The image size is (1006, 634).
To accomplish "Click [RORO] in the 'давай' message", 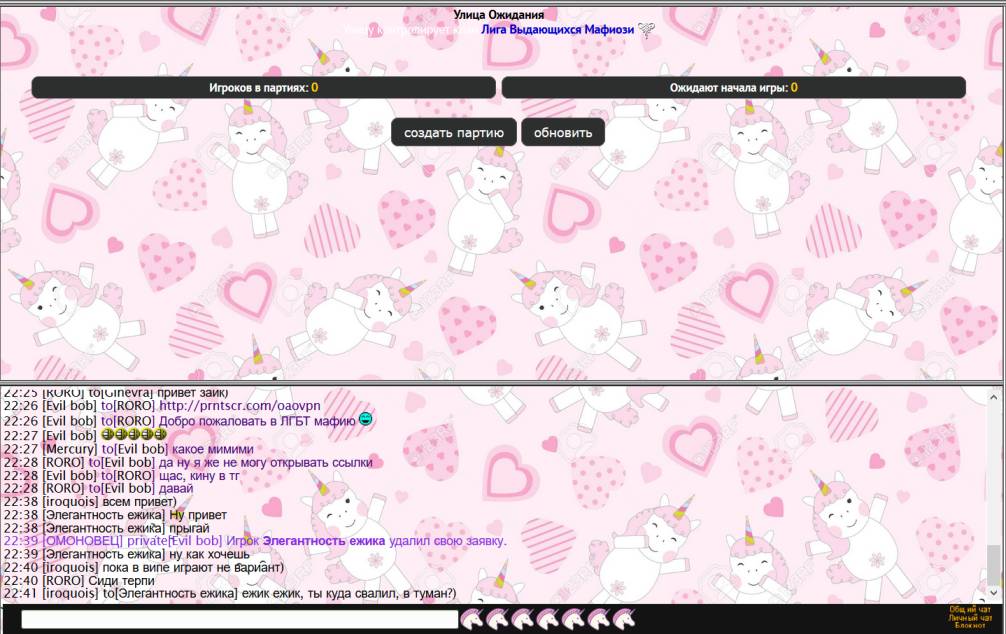I will [x=63, y=488].
